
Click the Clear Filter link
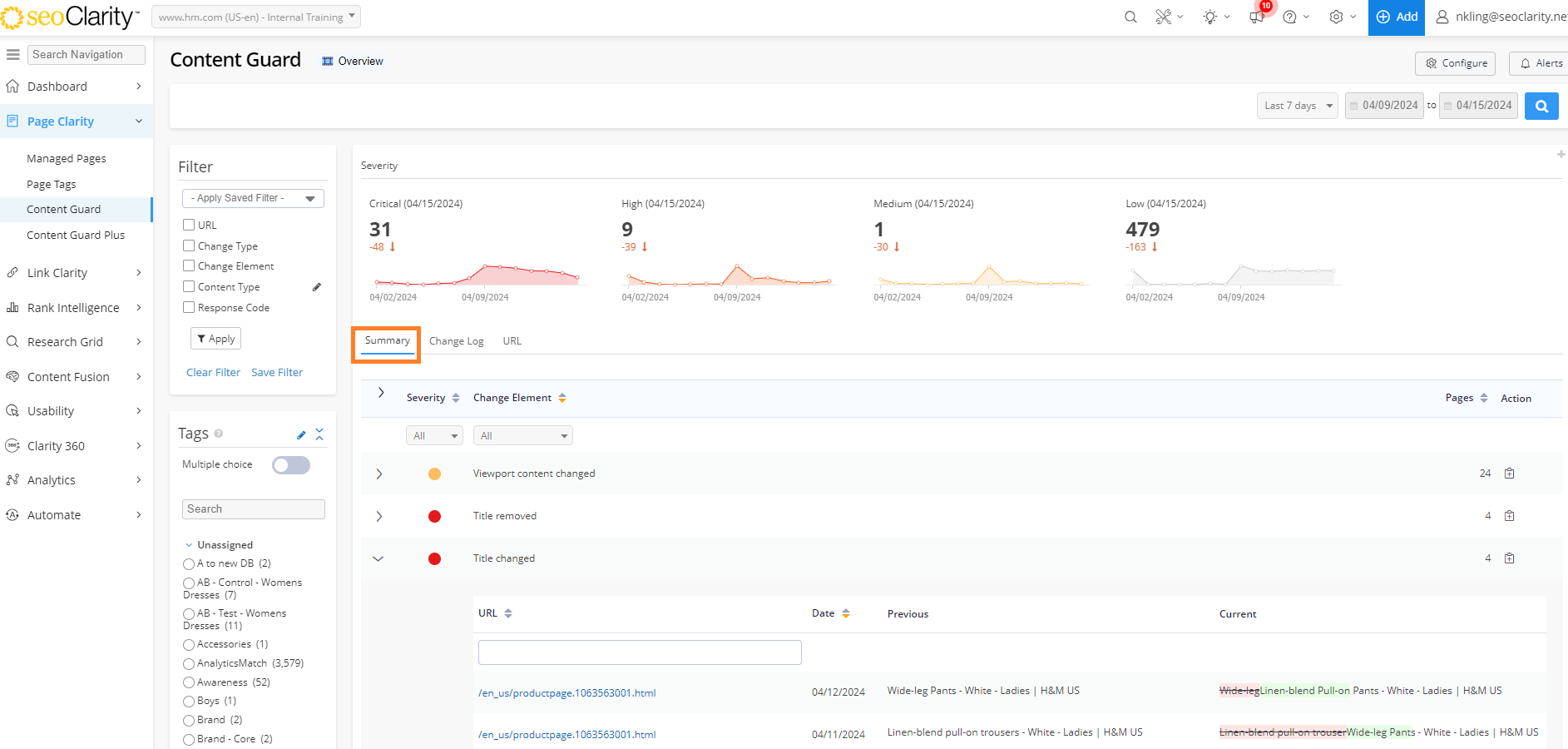213,373
